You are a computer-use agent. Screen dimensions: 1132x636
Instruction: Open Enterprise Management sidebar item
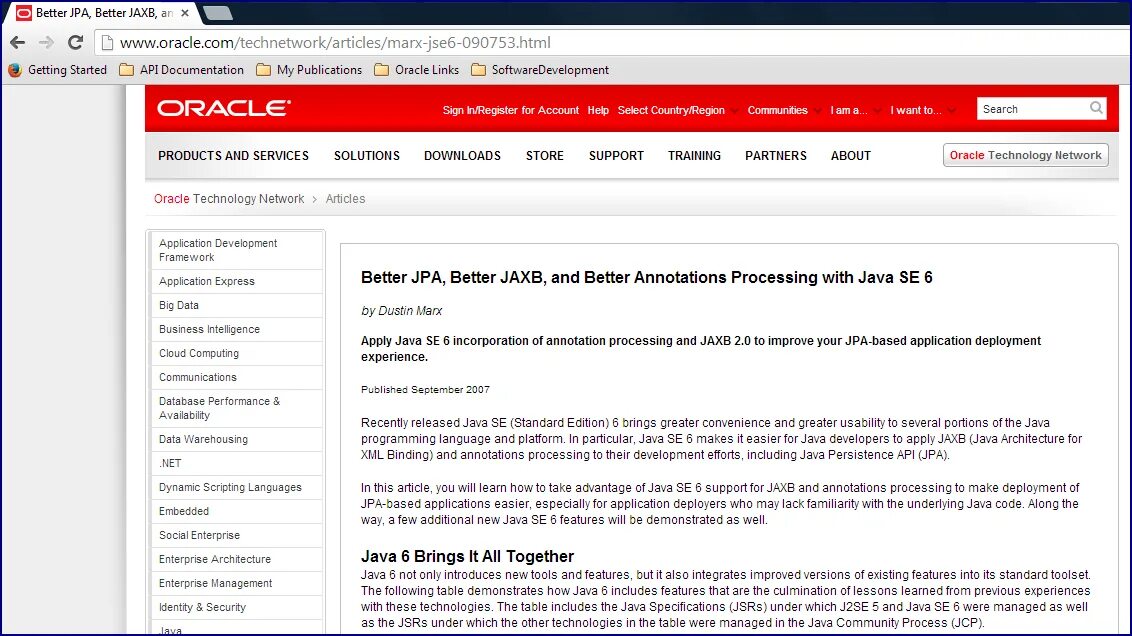(x=237, y=583)
